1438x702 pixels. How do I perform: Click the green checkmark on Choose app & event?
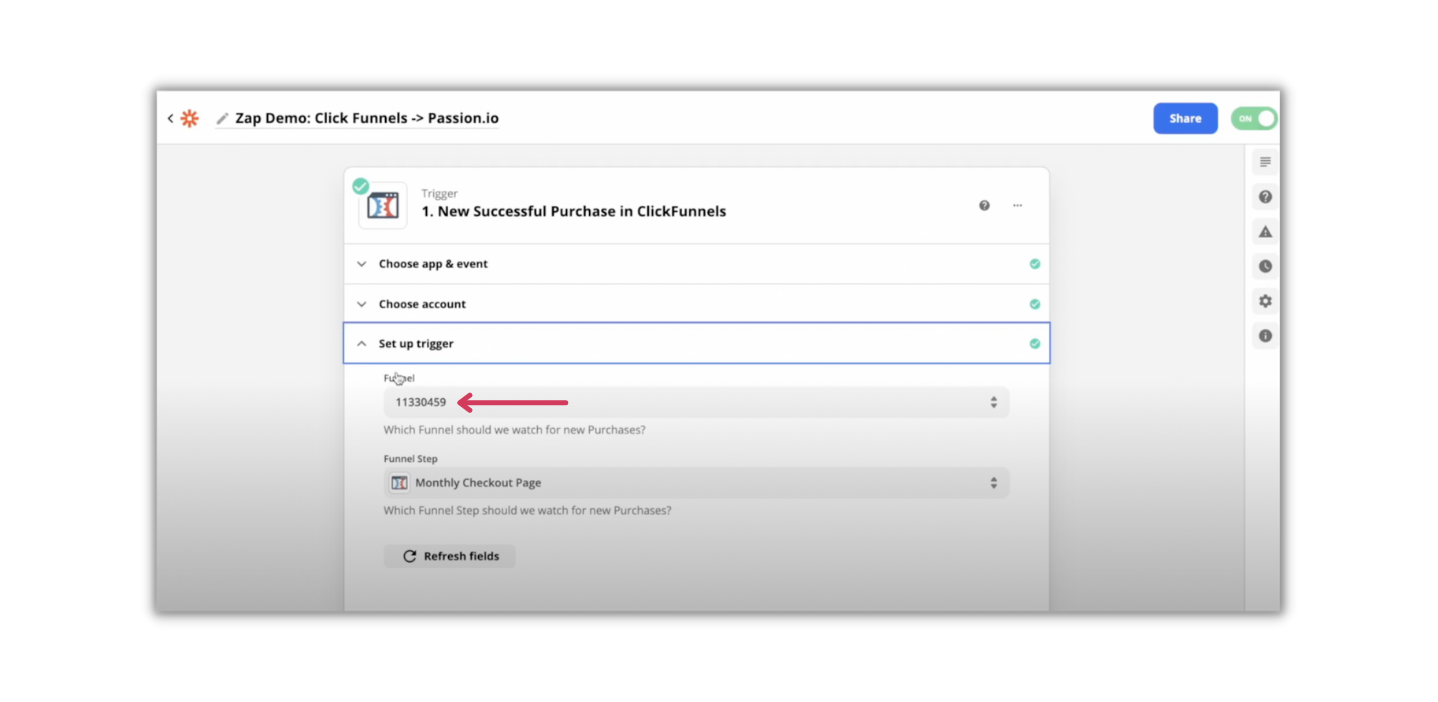[x=1035, y=263]
